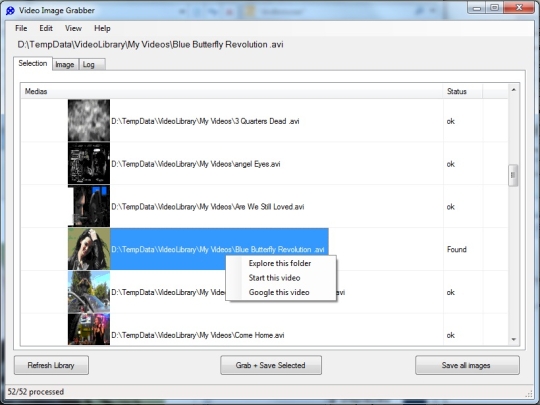Viewport: 540px width, 405px height.
Task: Choose Explore this folder from context menu
Action: click(280, 263)
